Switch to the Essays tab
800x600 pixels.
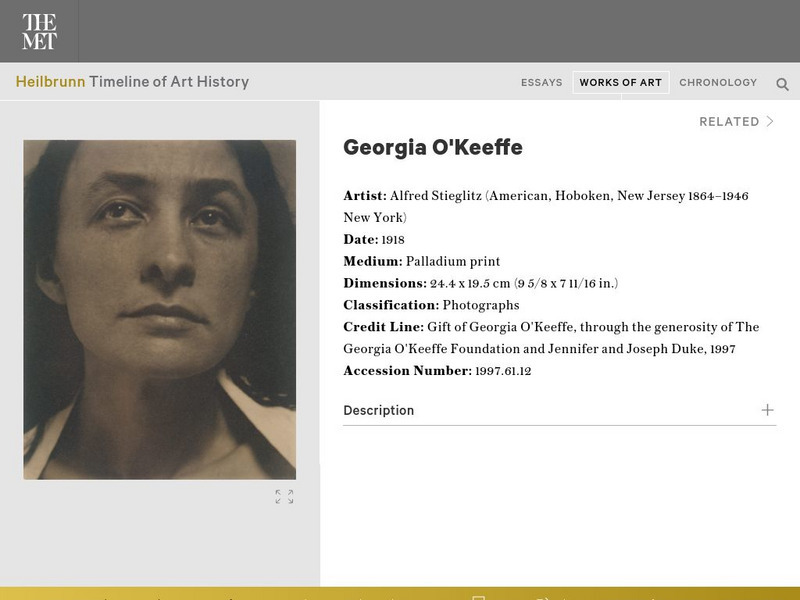(541, 83)
